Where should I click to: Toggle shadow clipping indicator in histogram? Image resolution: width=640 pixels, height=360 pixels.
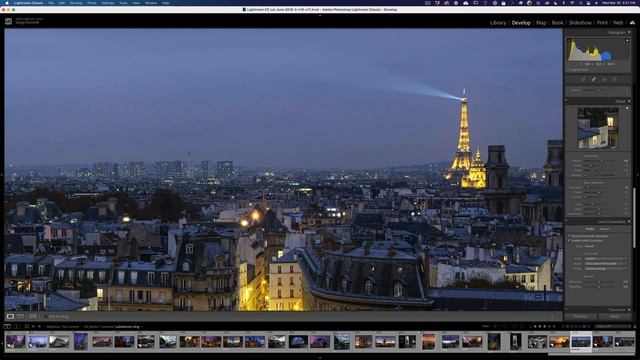[569, 40]
